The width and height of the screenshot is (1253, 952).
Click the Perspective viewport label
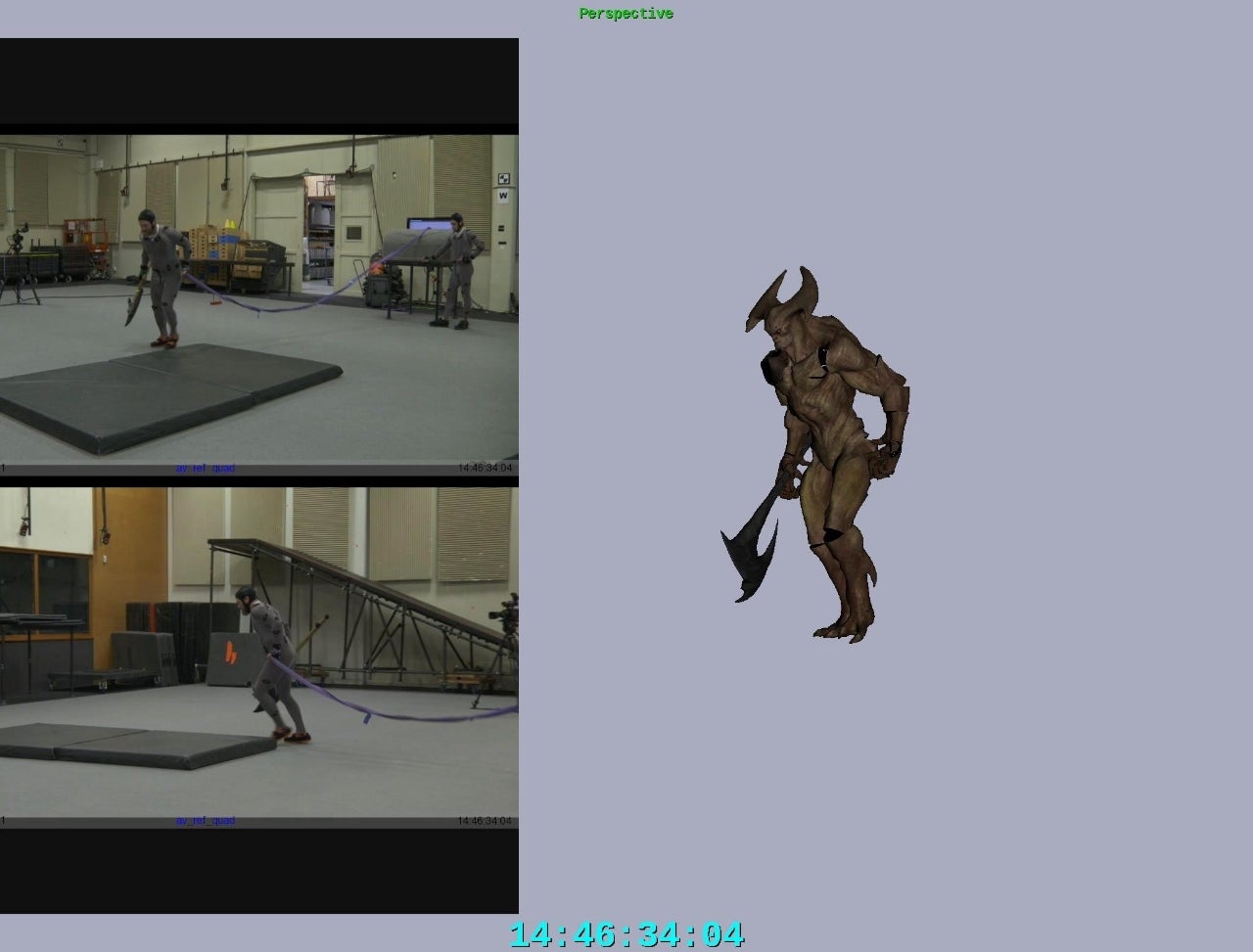626,14
